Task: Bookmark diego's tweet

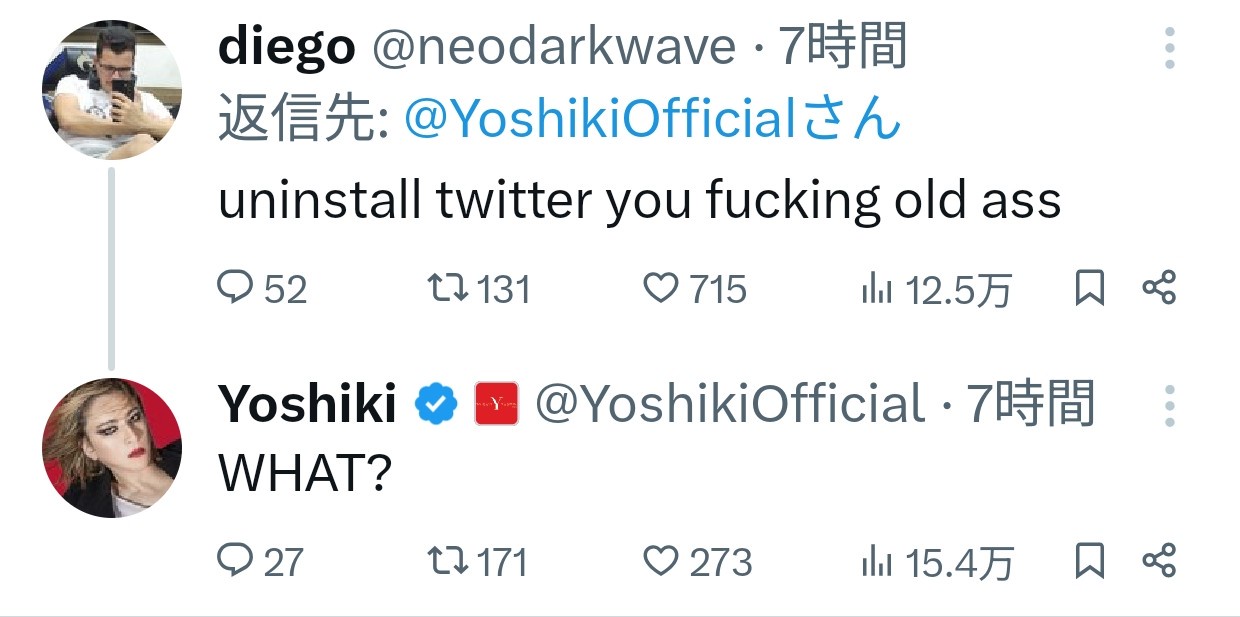Action: pyautogui.click(x=1089, y=289)
